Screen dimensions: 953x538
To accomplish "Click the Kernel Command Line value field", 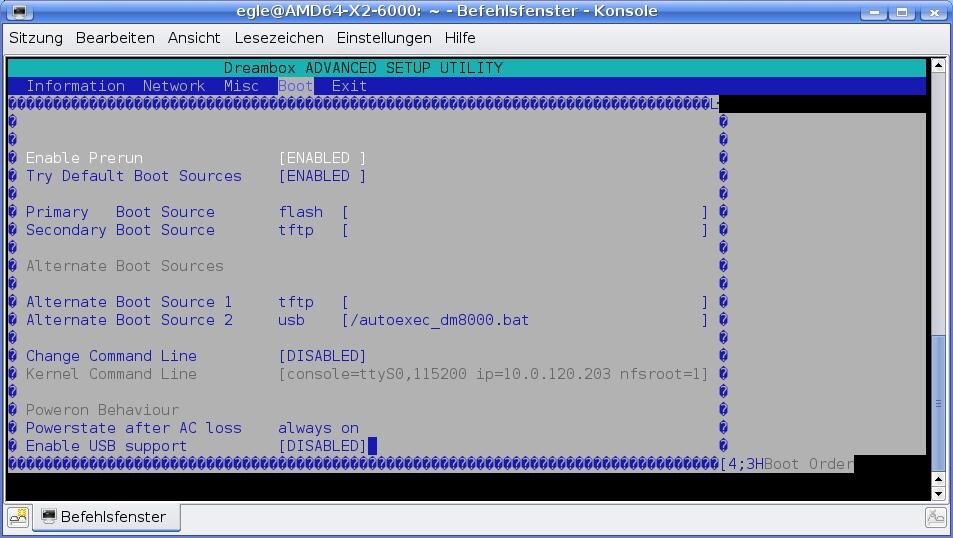I will (x=494, y=374).
